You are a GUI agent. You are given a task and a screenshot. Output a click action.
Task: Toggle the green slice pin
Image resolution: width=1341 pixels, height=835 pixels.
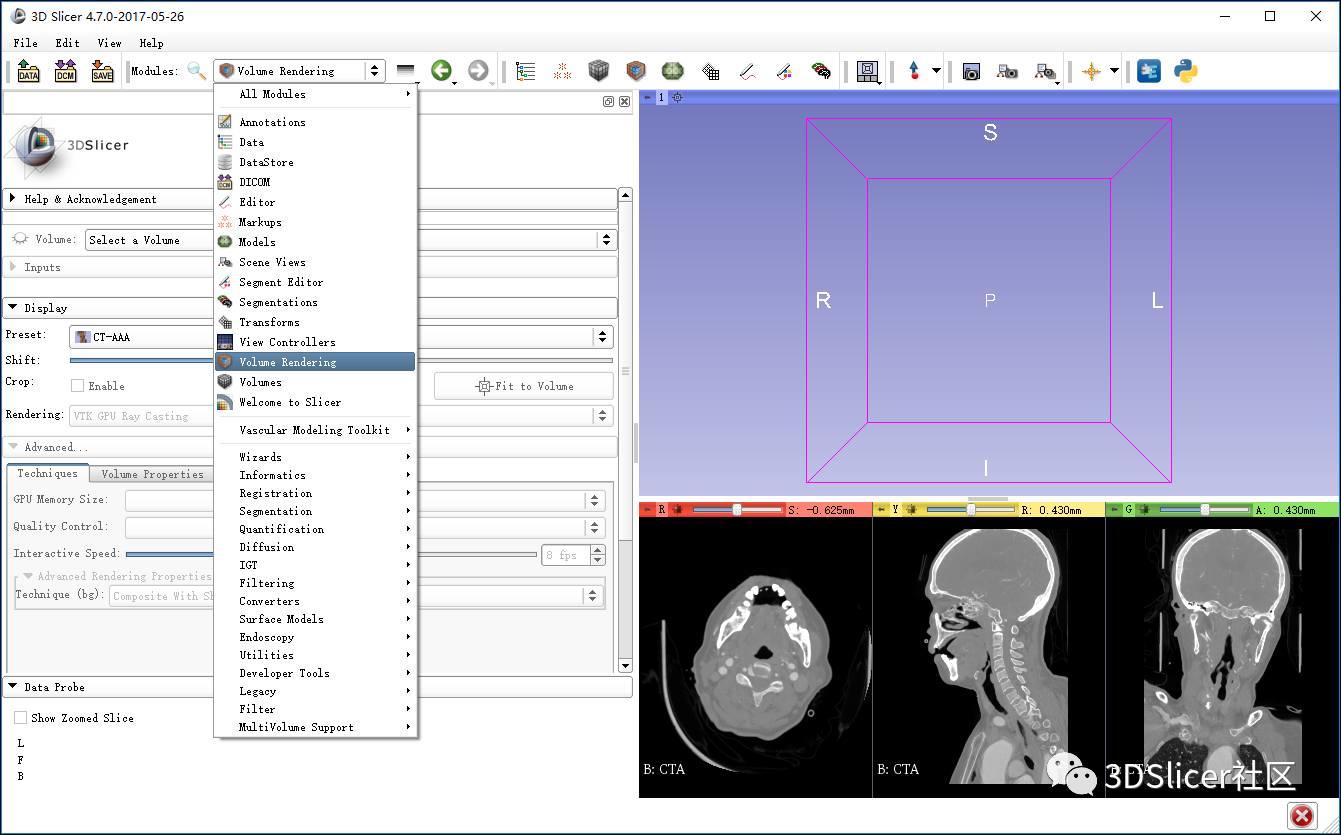(x=1113, y=509)
